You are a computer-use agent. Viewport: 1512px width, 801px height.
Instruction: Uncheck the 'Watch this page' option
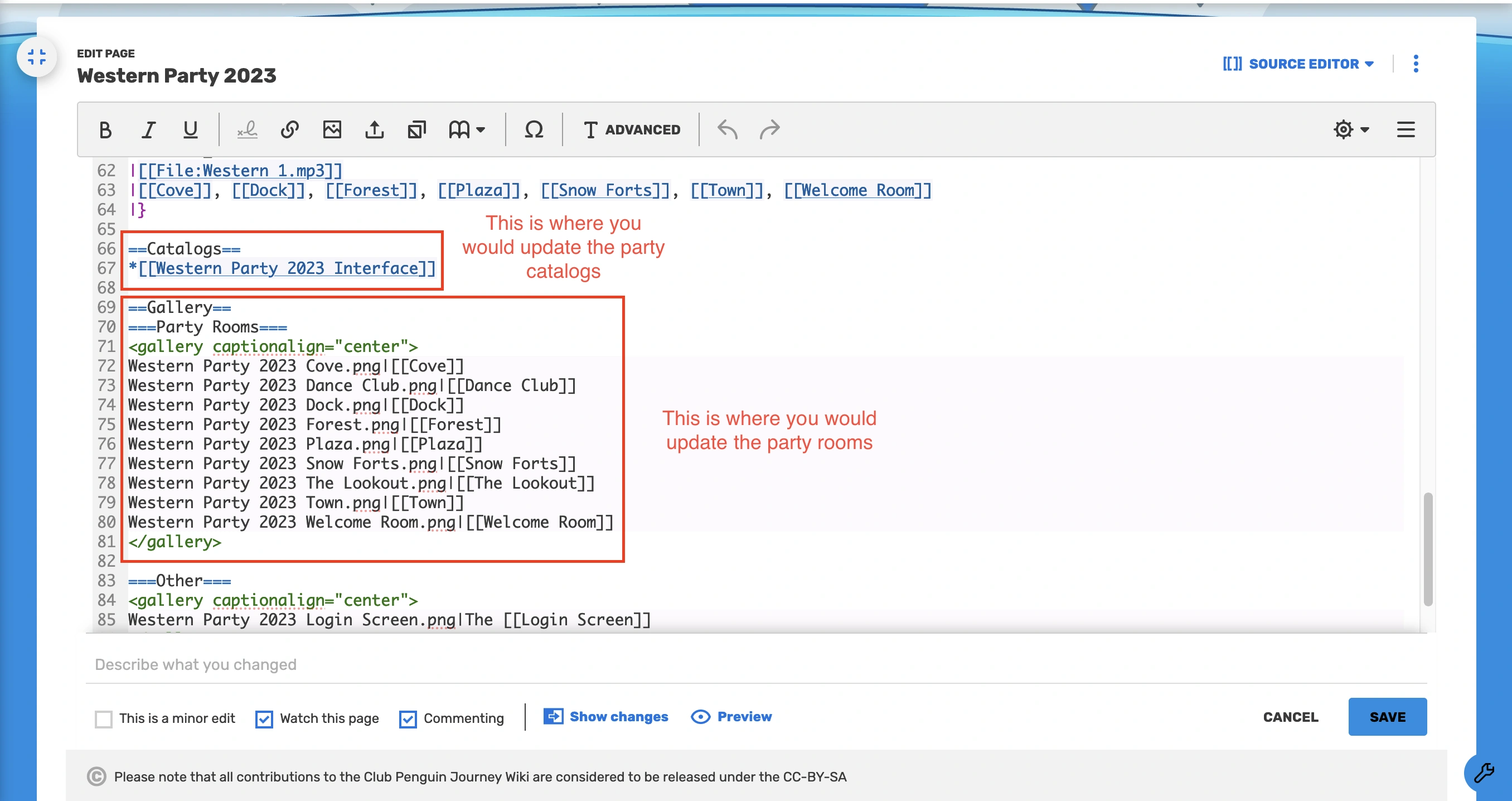click(264, 719)
